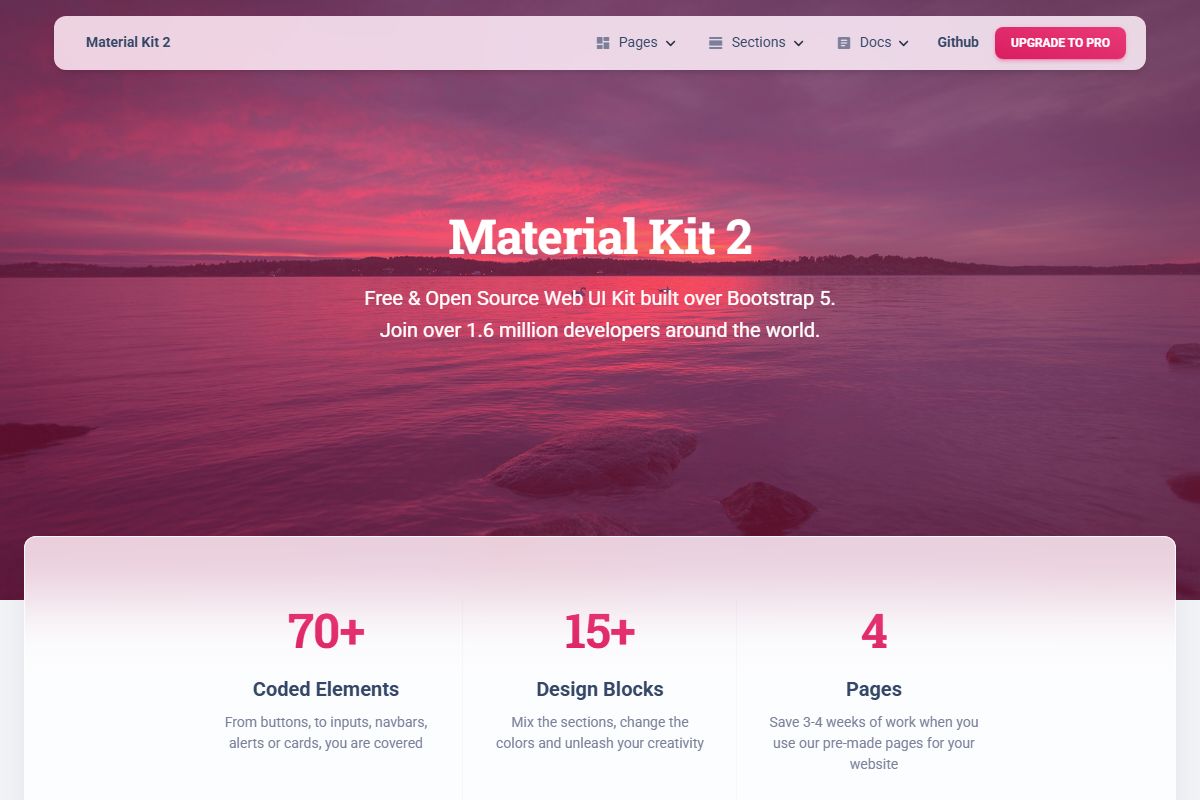This screenshot has width=1200, height=800.
Task: Click the Pages dashboard icon in navbar
Action: coord(603,43)
